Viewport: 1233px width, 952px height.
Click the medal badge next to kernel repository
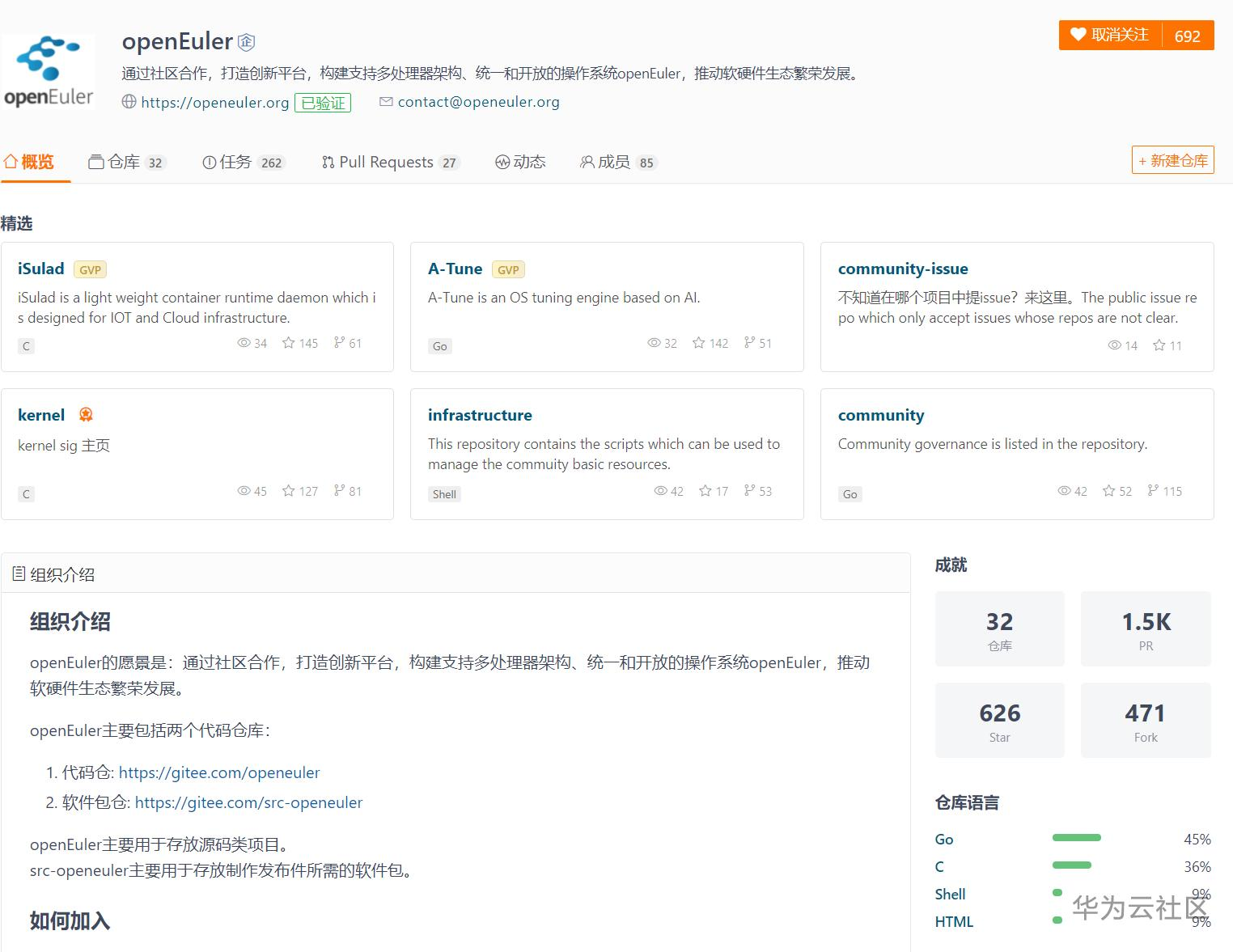pos(85,414)
